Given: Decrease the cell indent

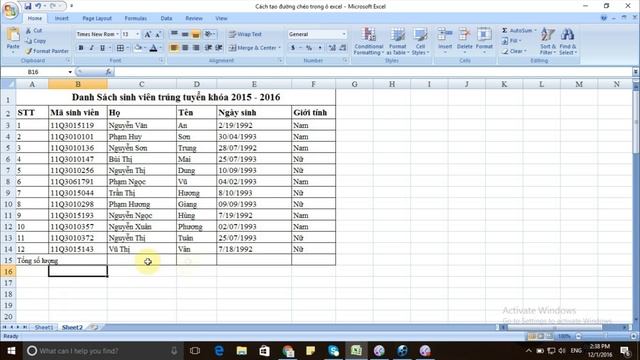Looking at the screenshot, I should [208, 48].
